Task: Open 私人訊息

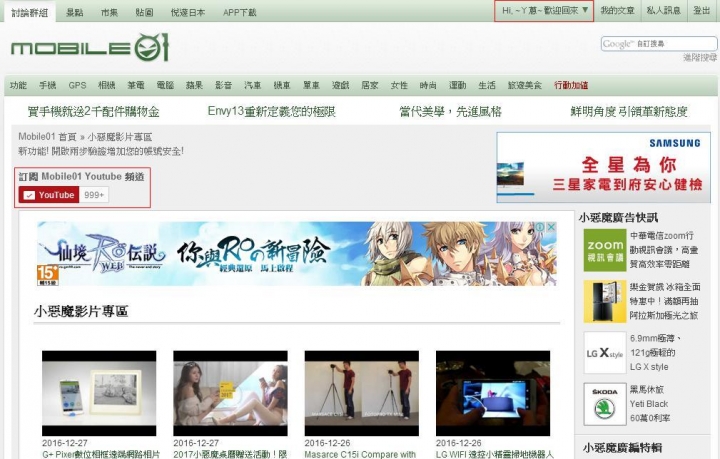Action: [664, 10]
